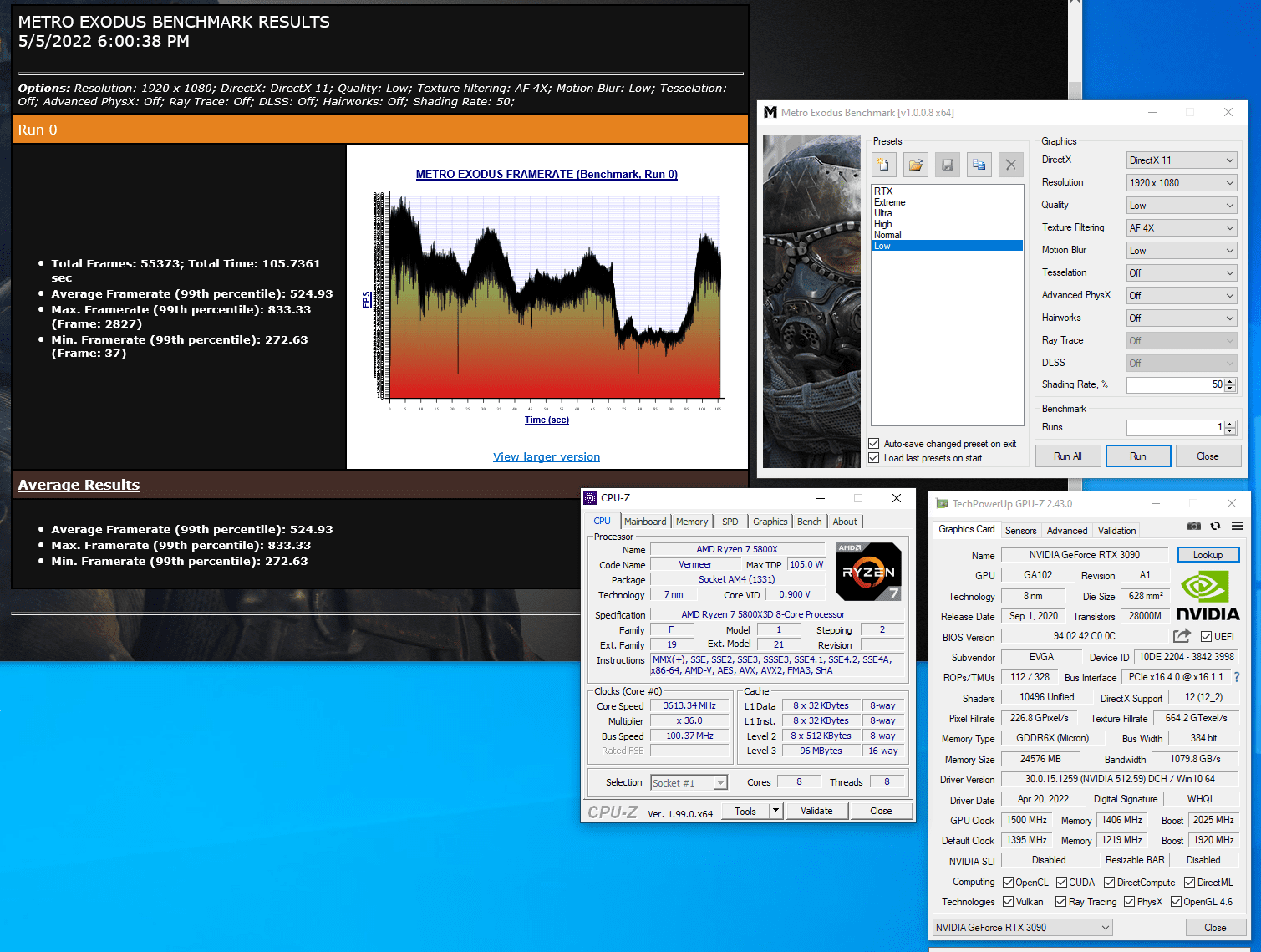Click the new preset icon in Presets toolbar
1261x952 pixels.
884,165
